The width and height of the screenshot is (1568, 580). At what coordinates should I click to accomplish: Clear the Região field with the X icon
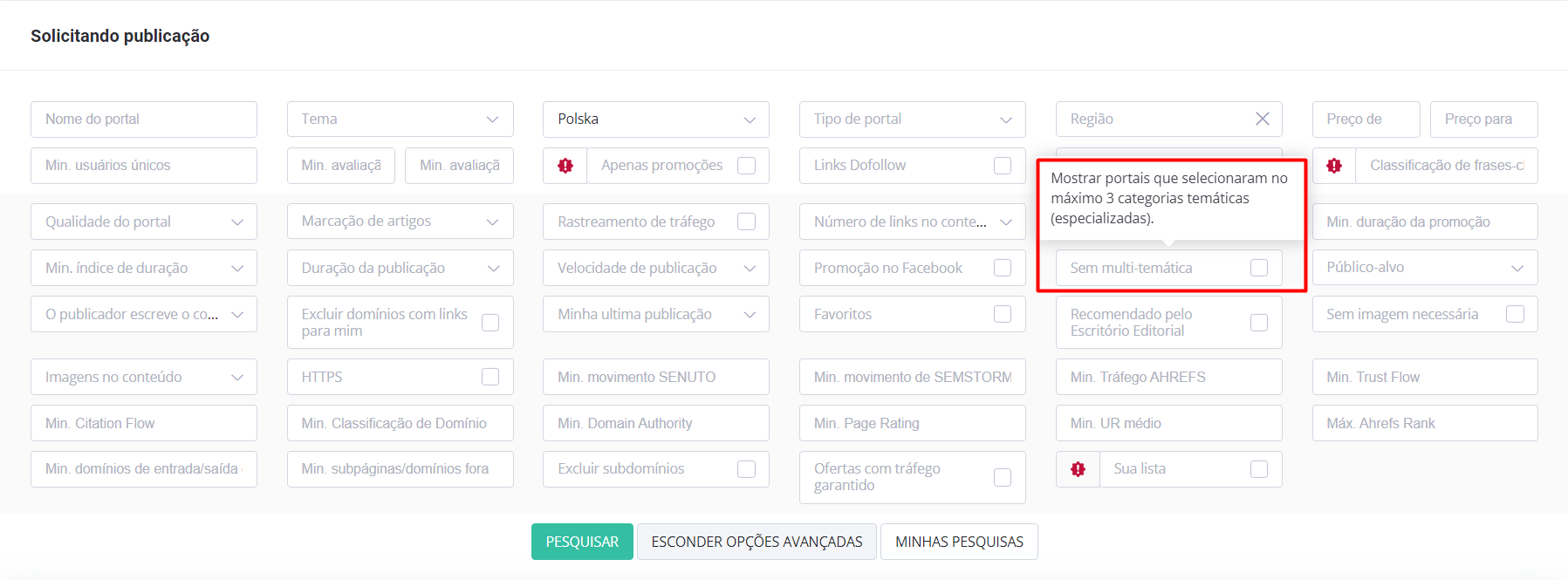1263,119
